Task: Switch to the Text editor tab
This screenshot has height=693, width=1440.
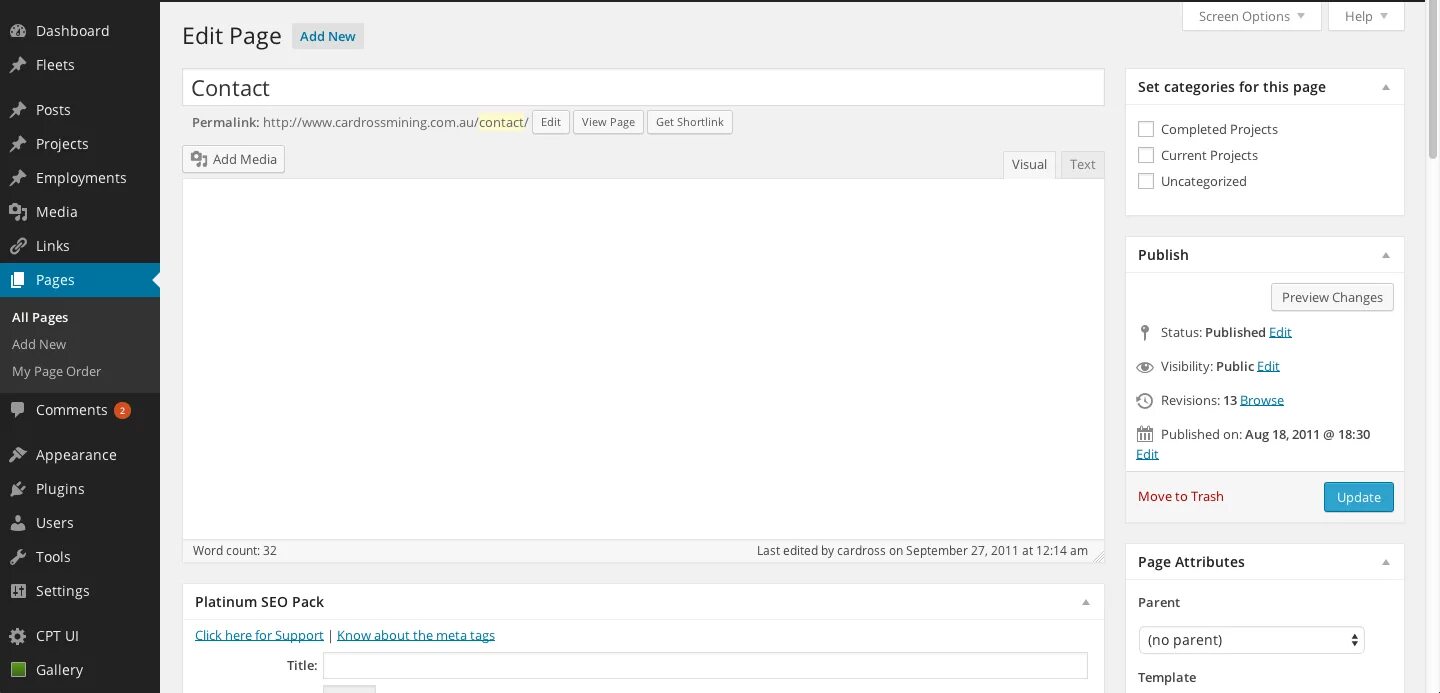Action: click(1083, 165)
